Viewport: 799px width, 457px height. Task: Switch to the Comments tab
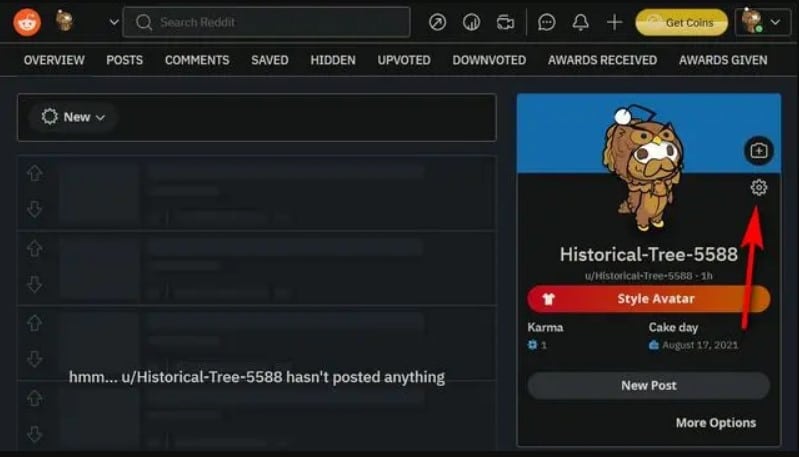coord(197,60)
